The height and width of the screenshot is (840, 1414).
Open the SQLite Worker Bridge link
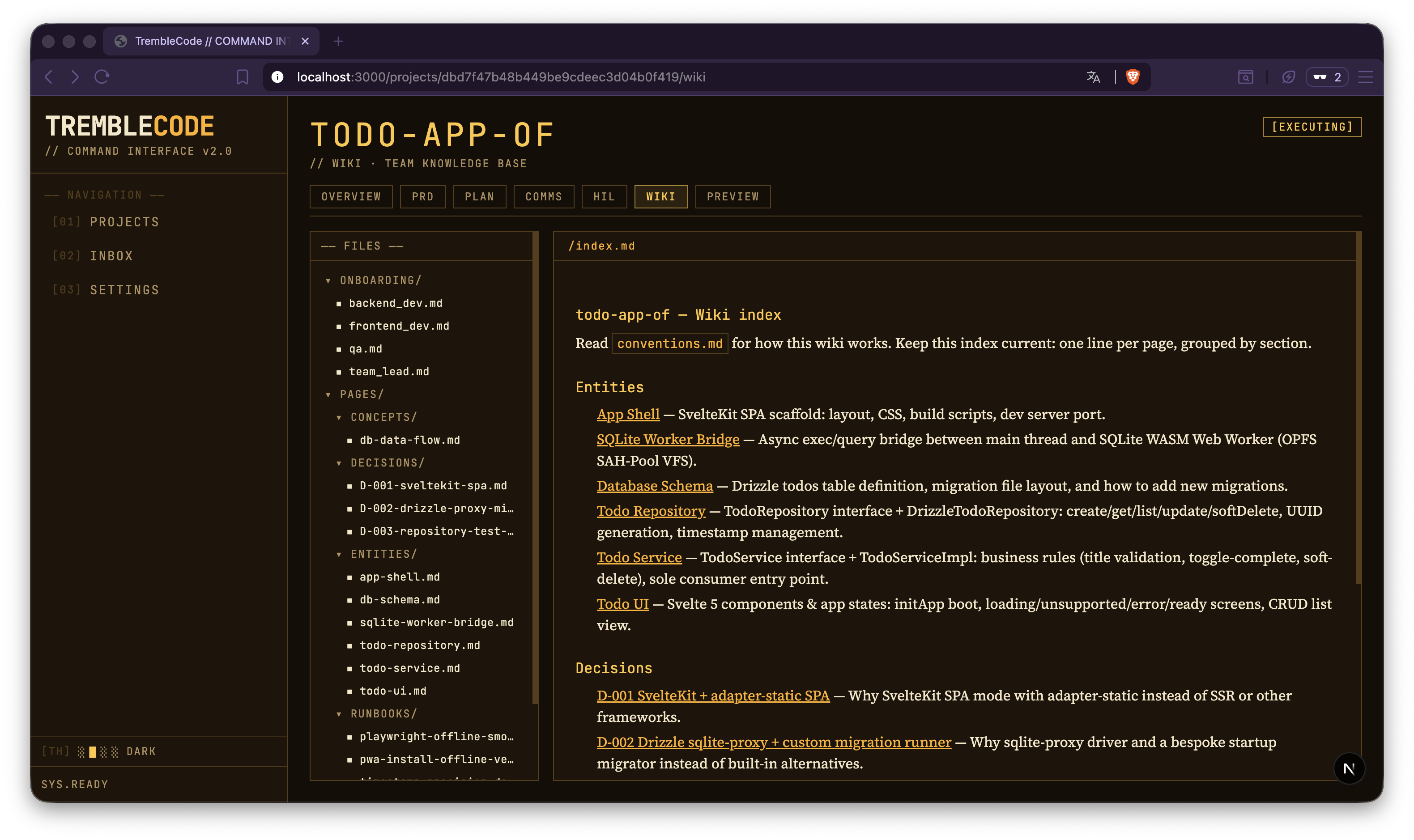point(668,439)
